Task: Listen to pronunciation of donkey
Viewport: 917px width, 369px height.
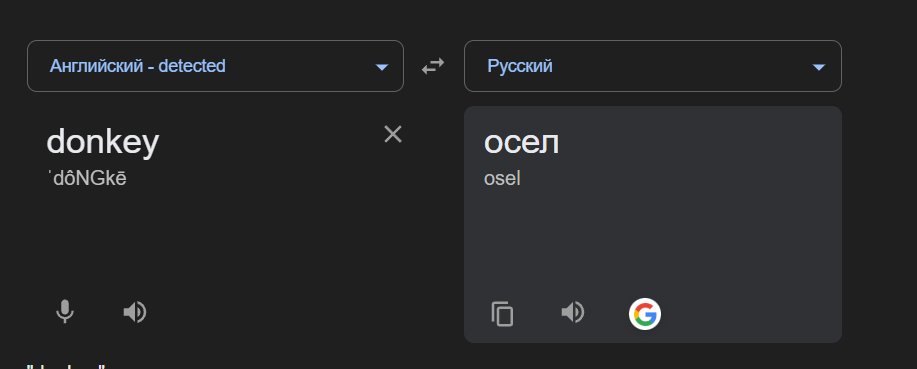Action: tap(135, 313)
